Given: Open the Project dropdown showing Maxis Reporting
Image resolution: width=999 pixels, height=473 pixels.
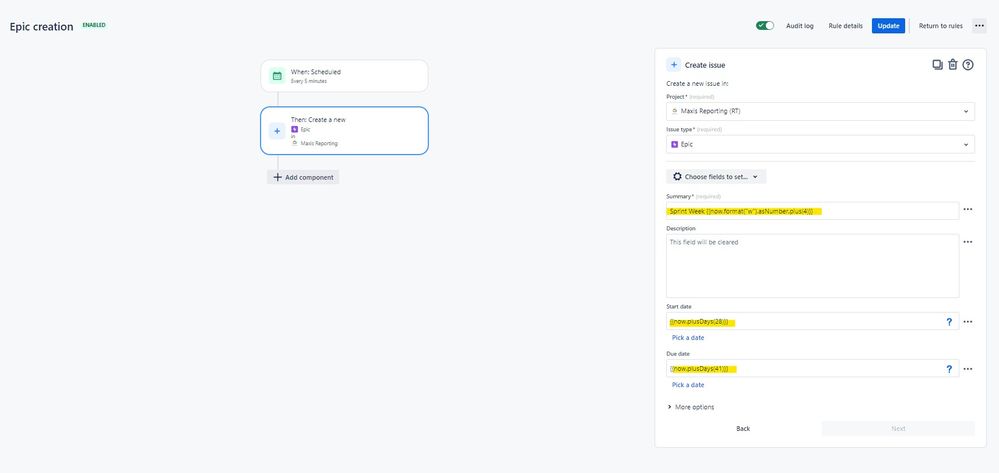Looking at the screenshot, I should coord(820,111).
